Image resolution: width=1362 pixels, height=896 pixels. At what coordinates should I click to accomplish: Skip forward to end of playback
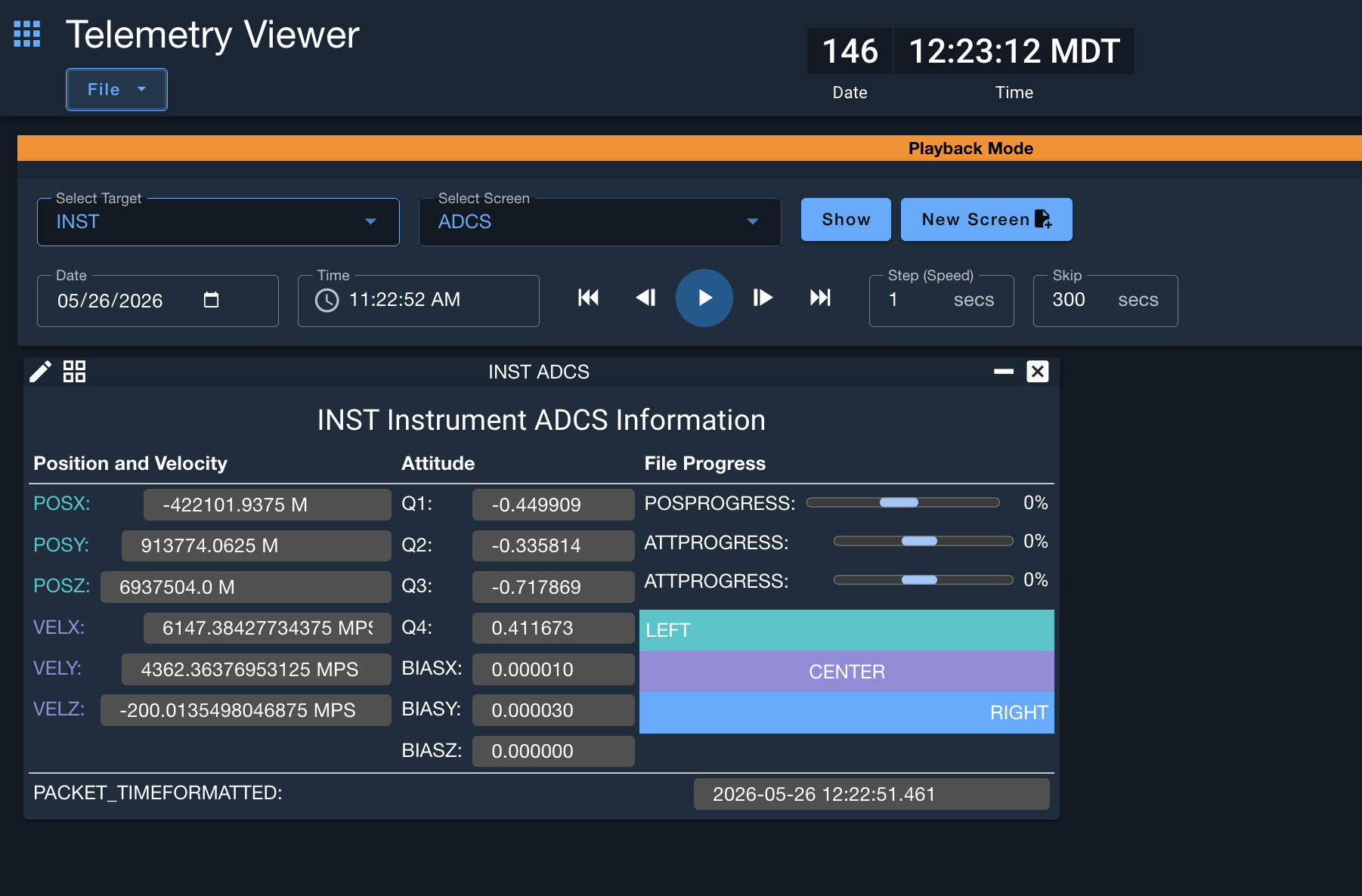820,298
